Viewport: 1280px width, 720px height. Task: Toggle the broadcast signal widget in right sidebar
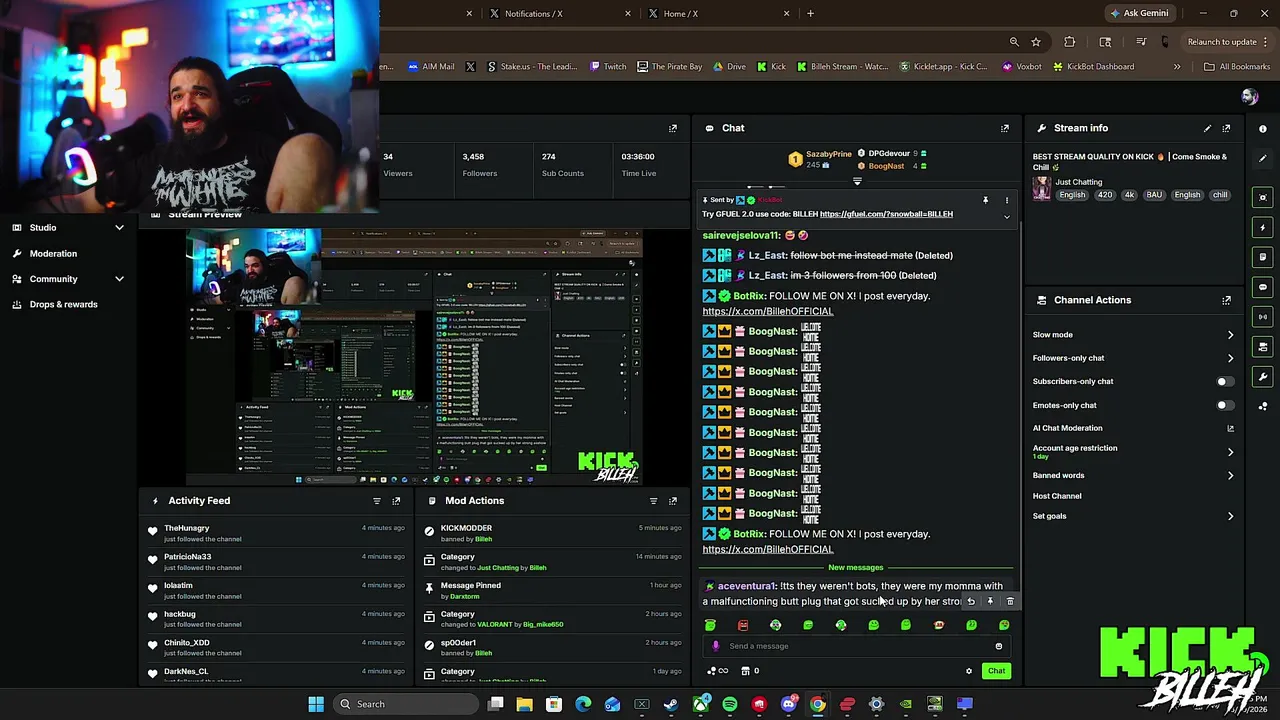(x=1263, y=317)
